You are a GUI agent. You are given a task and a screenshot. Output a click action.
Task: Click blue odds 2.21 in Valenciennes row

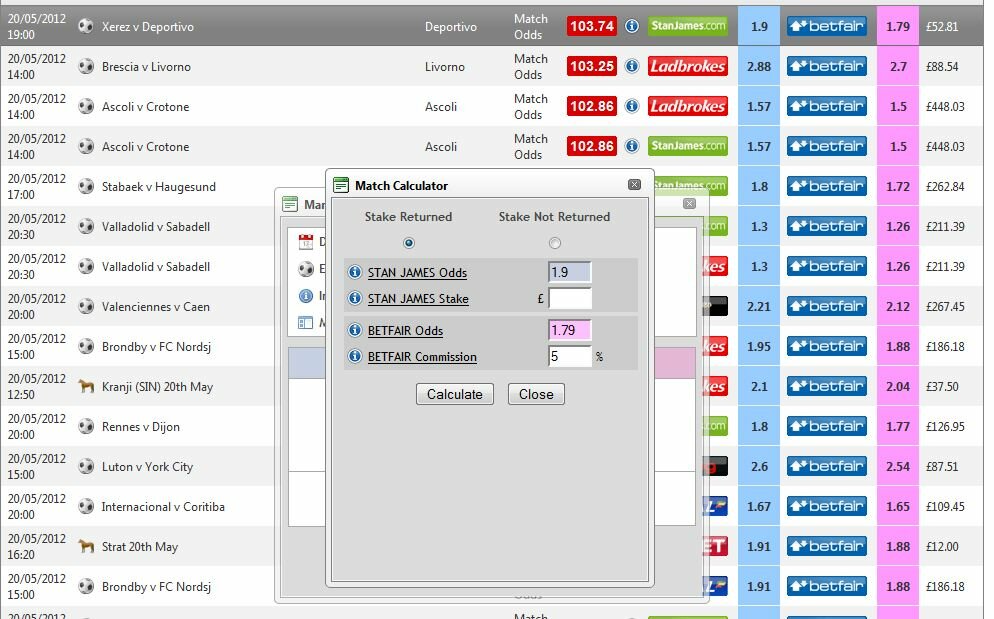[x=759, y=306]
